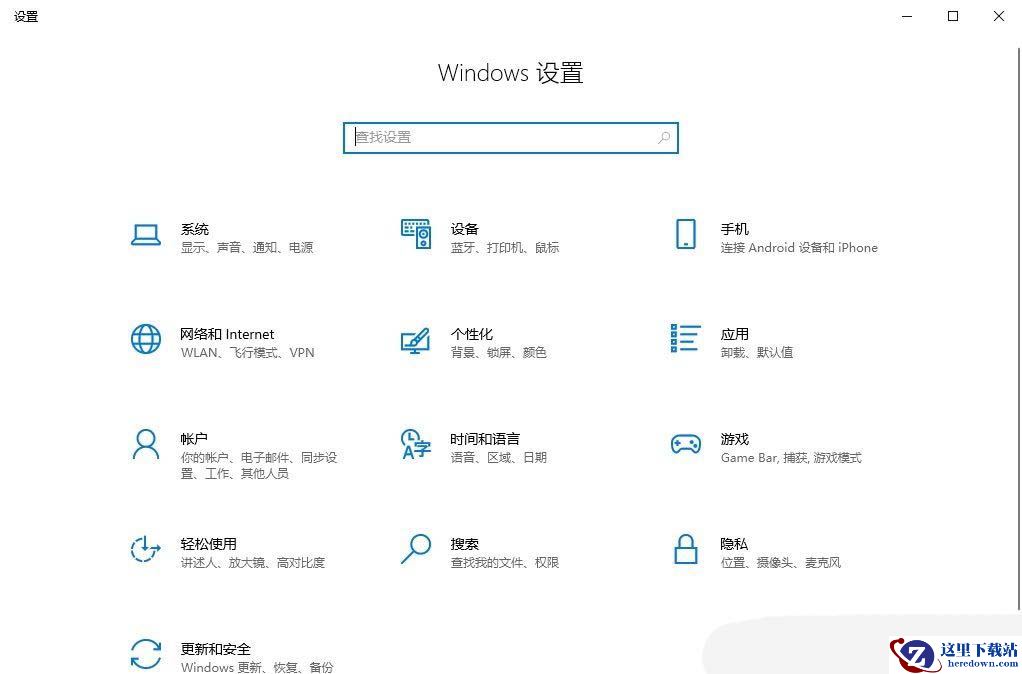The width and height of the screenshot is (1022, 674).
Task: Open the 更新和安全 text link
Action: click(216, 649)
